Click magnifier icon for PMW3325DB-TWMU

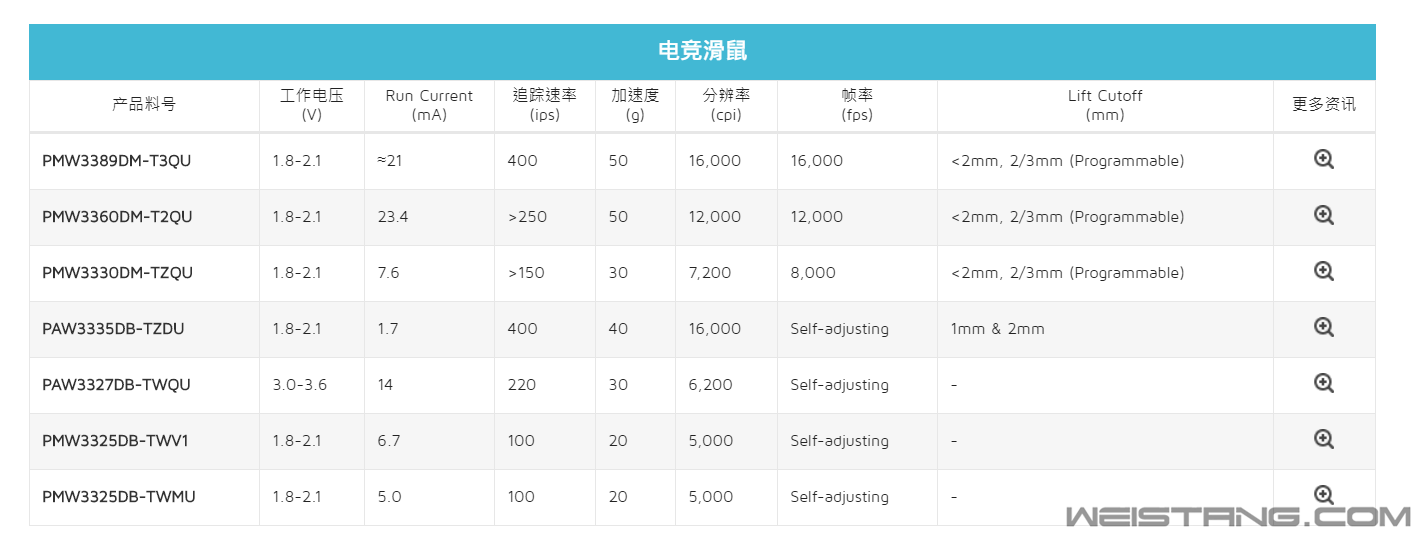(1324, 495)
